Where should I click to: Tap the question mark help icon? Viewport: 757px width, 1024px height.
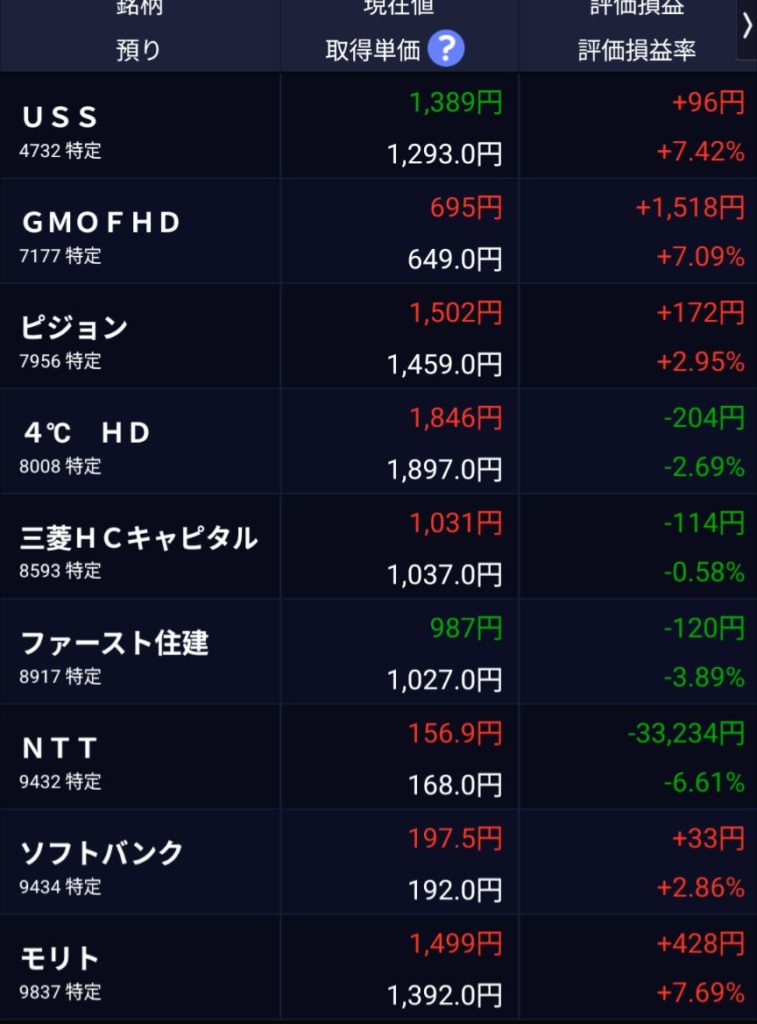pyautogui.click(x=446, y=49)
